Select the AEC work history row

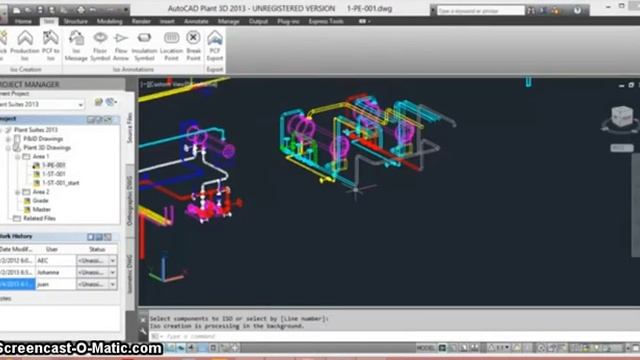[58, 260]
